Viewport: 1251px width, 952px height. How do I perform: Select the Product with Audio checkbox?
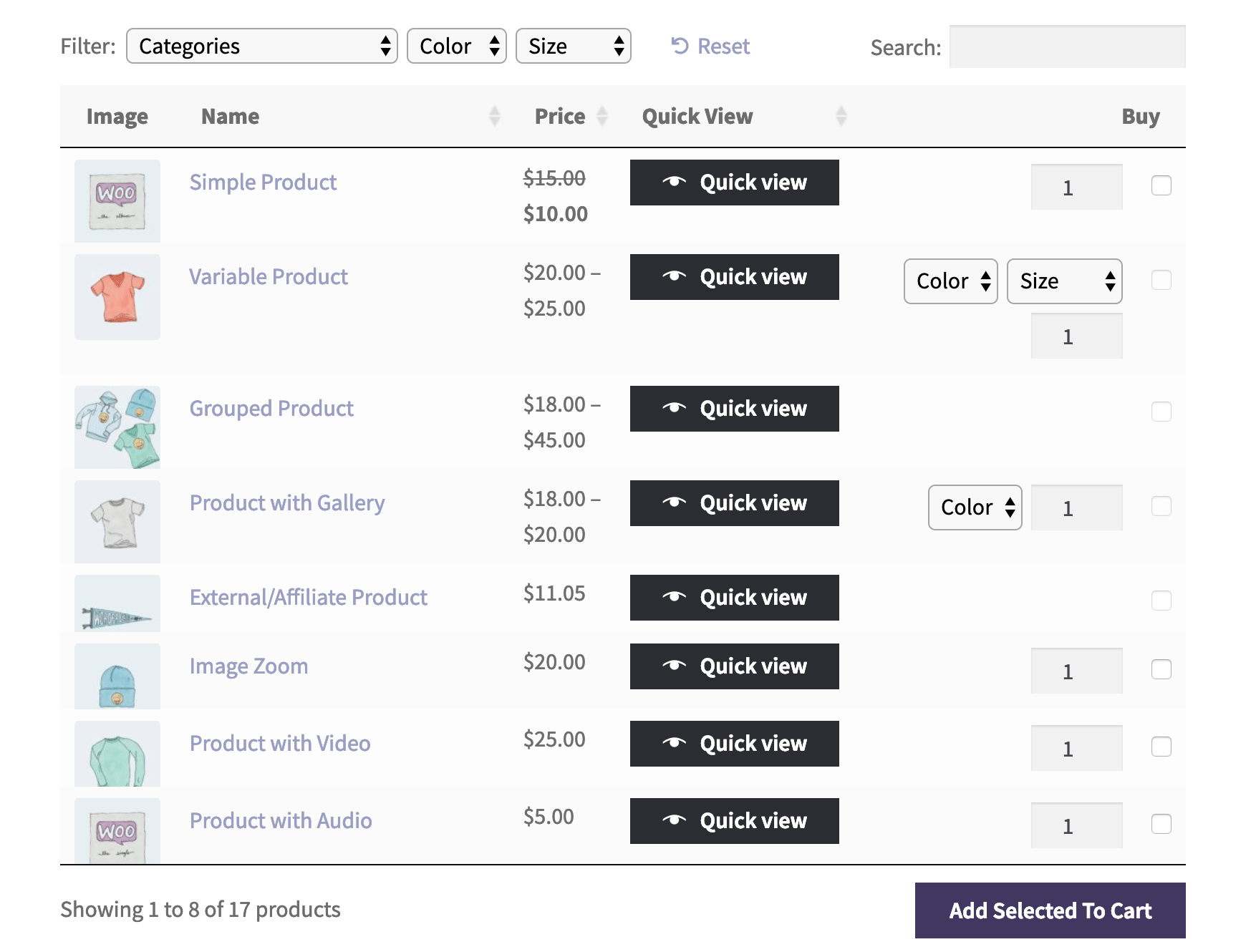click(x=1161, y=824)
